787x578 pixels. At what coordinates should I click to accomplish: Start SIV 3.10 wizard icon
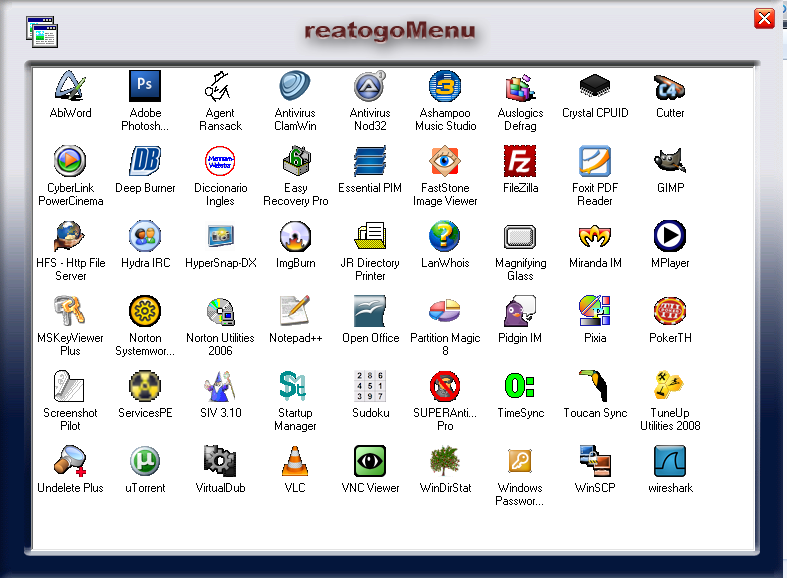tap(220, 386)
